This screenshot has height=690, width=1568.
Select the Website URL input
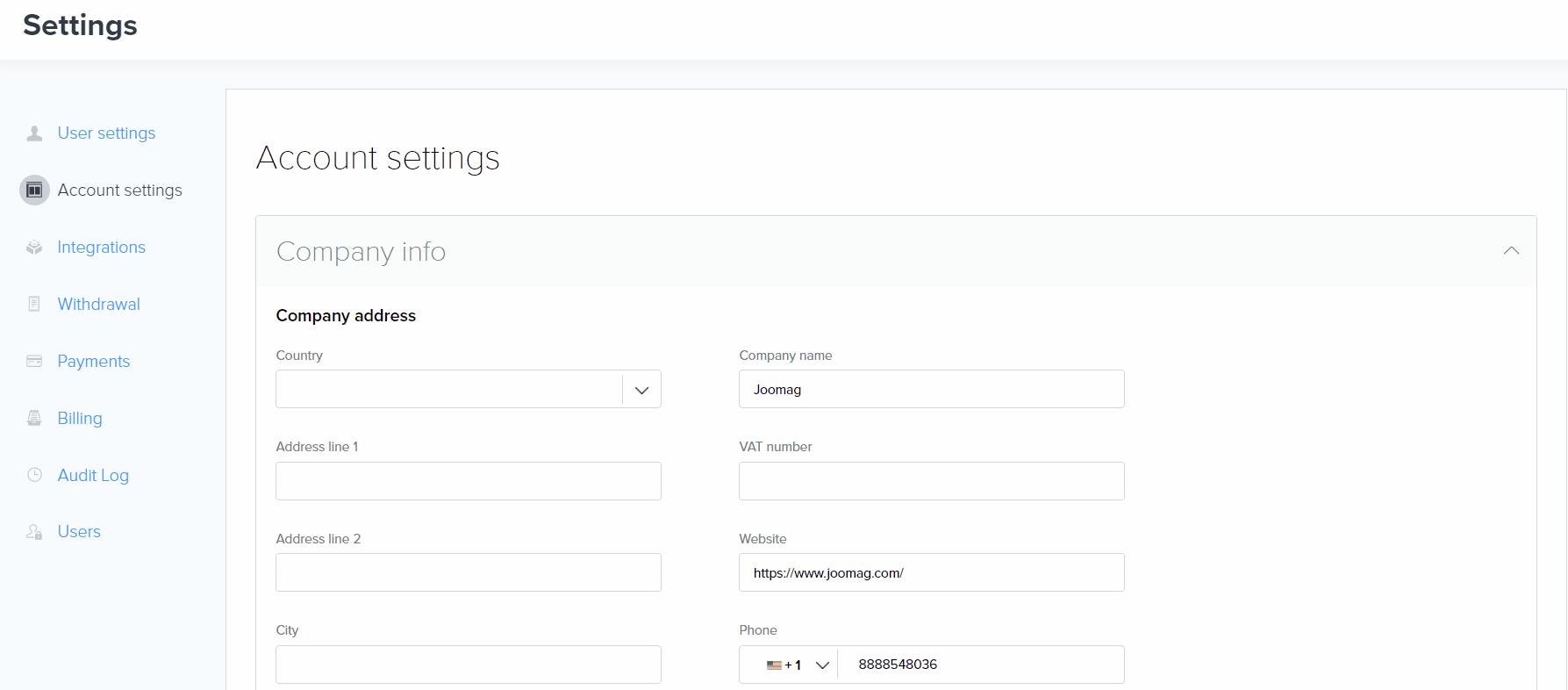click(x=931, y=573)
